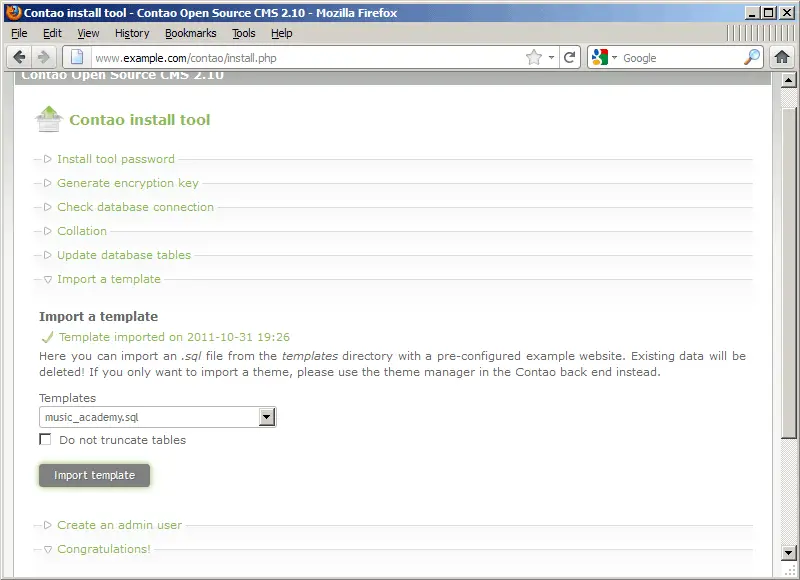Open the View menu
The width and height of the screenshot is (800, 580).
pyautogui.click(x=88, y=33)
